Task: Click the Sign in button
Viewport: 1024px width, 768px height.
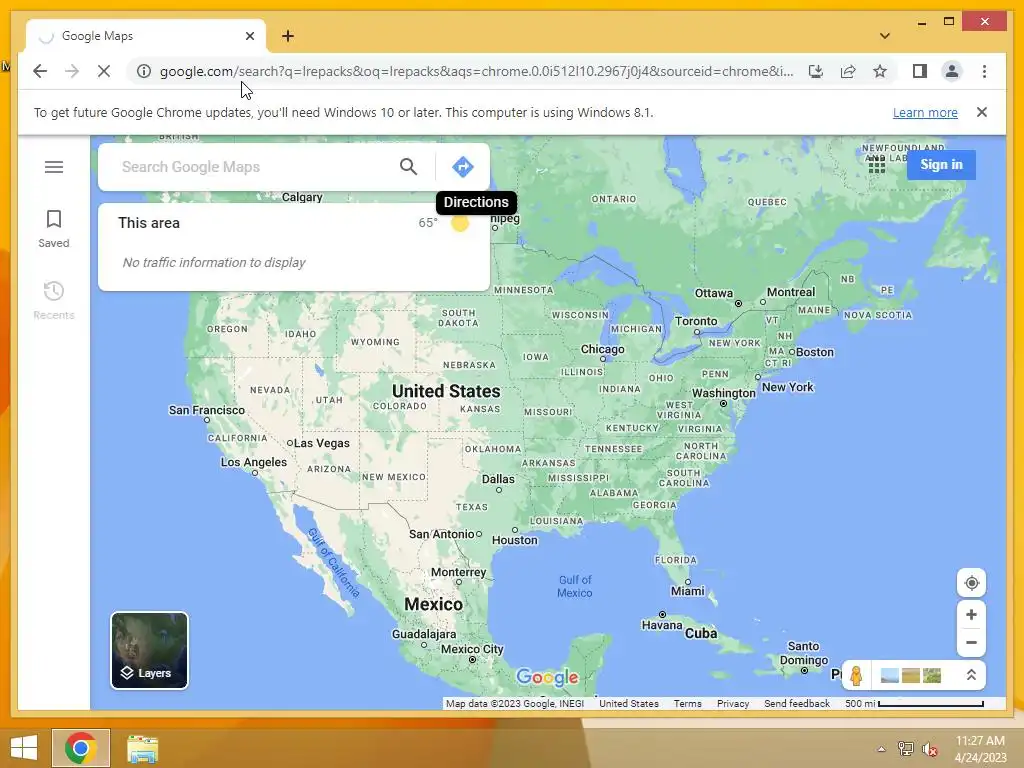Action: tap(941, 165)
